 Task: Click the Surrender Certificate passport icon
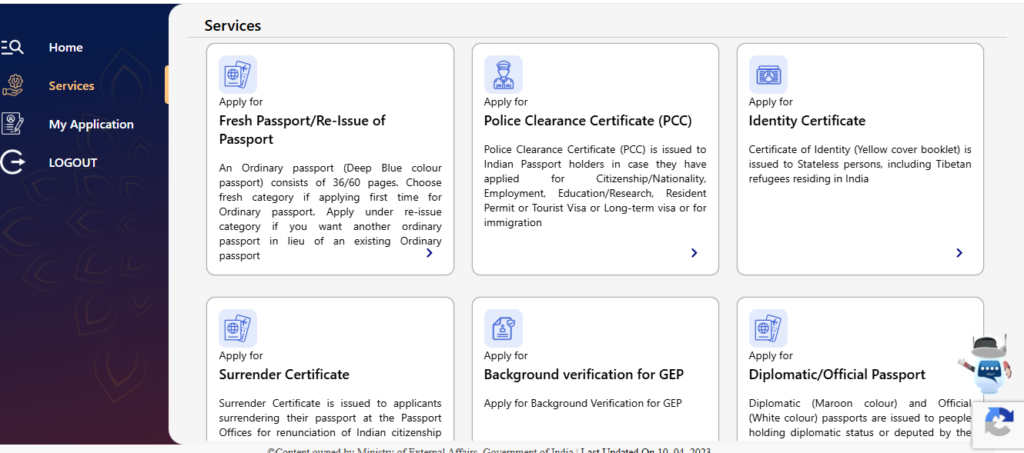[x=238, y=329]
